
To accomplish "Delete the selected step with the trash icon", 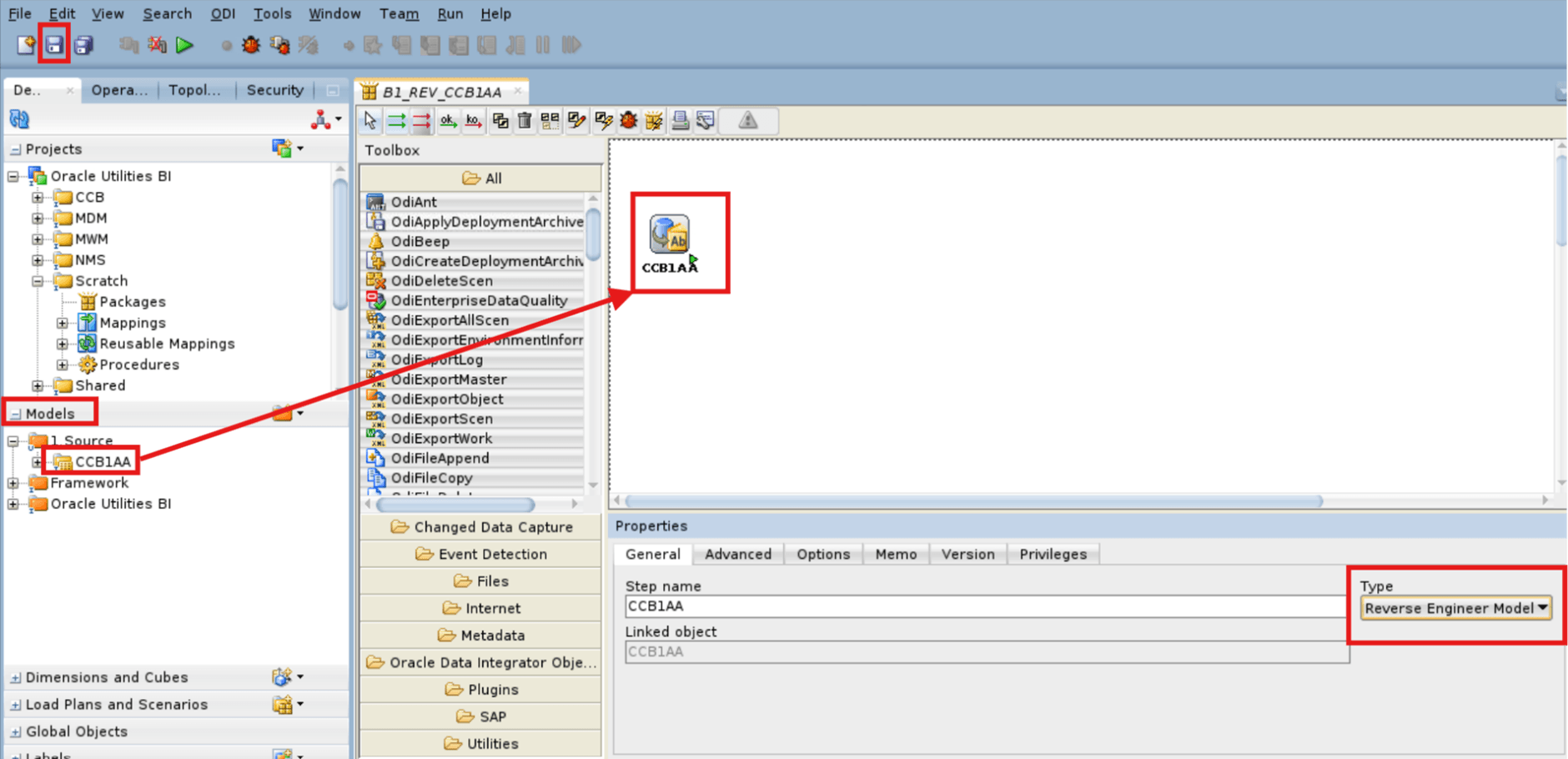I will pyautogui.click(x=524, y=121).
